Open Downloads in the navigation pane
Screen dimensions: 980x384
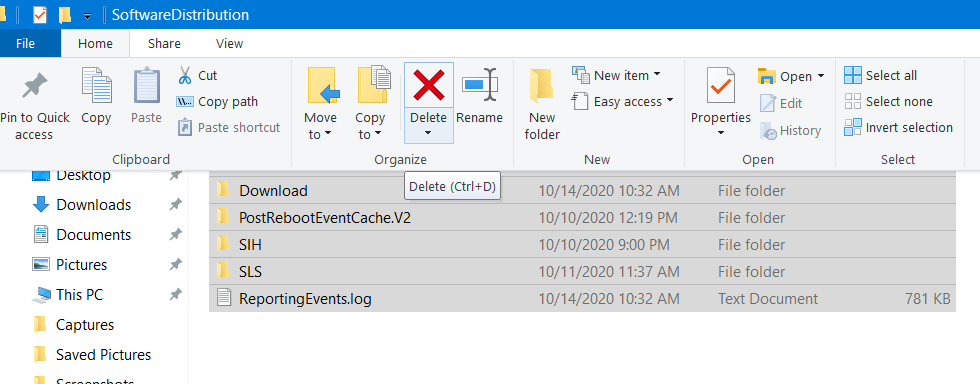[93, 205]
